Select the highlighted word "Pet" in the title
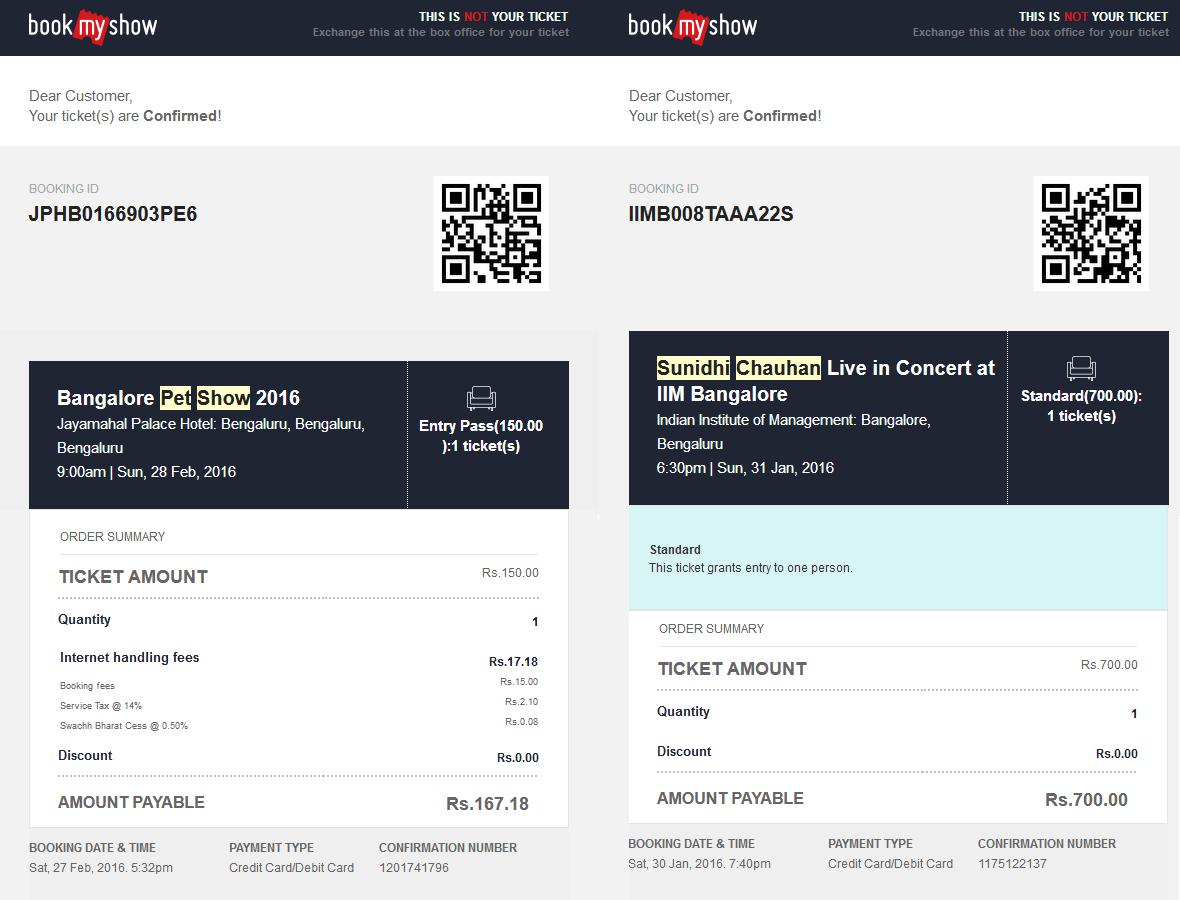The height and width of the screenshot is (900, 1180). [175, 398]
